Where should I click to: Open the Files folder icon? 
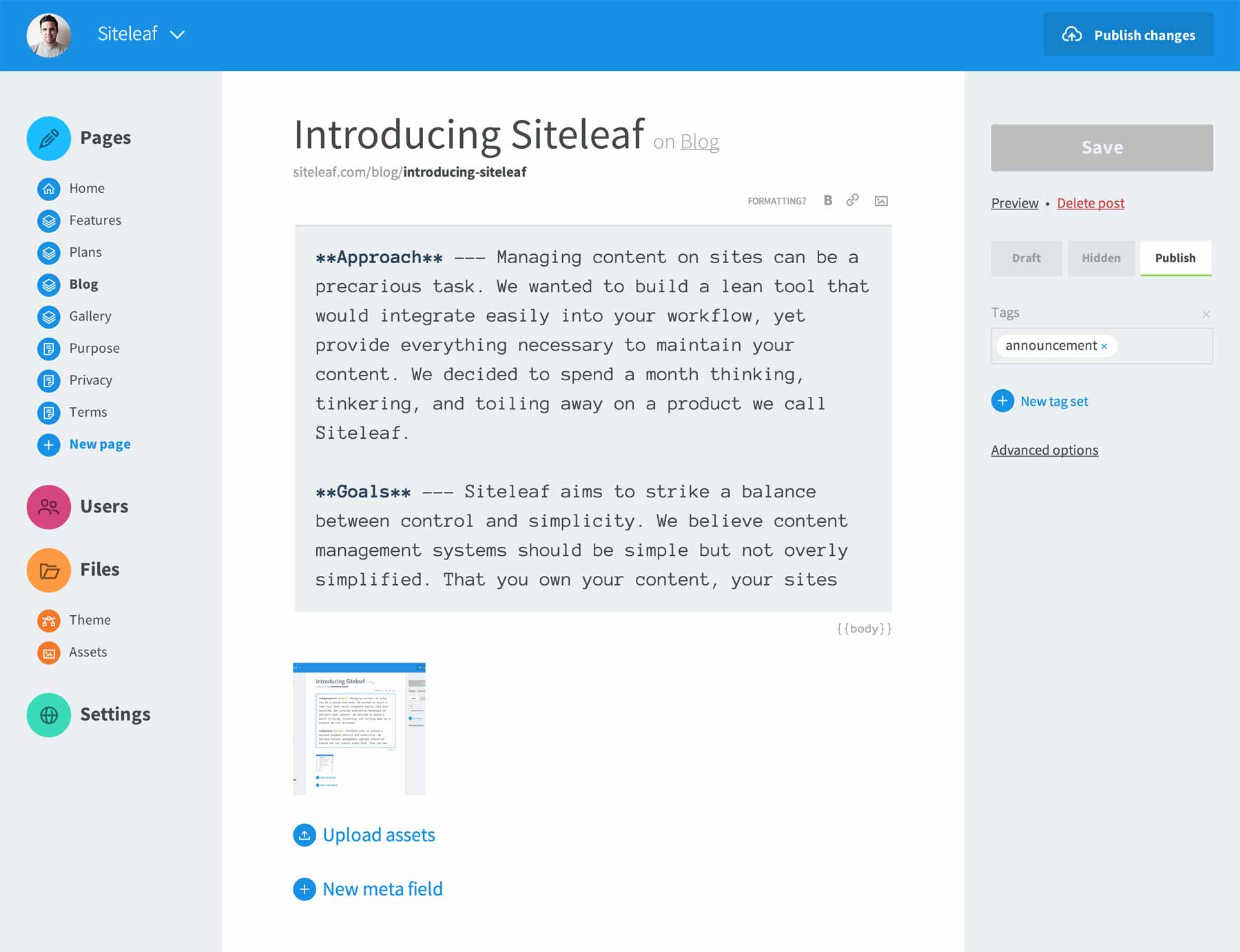click(49, 570)
